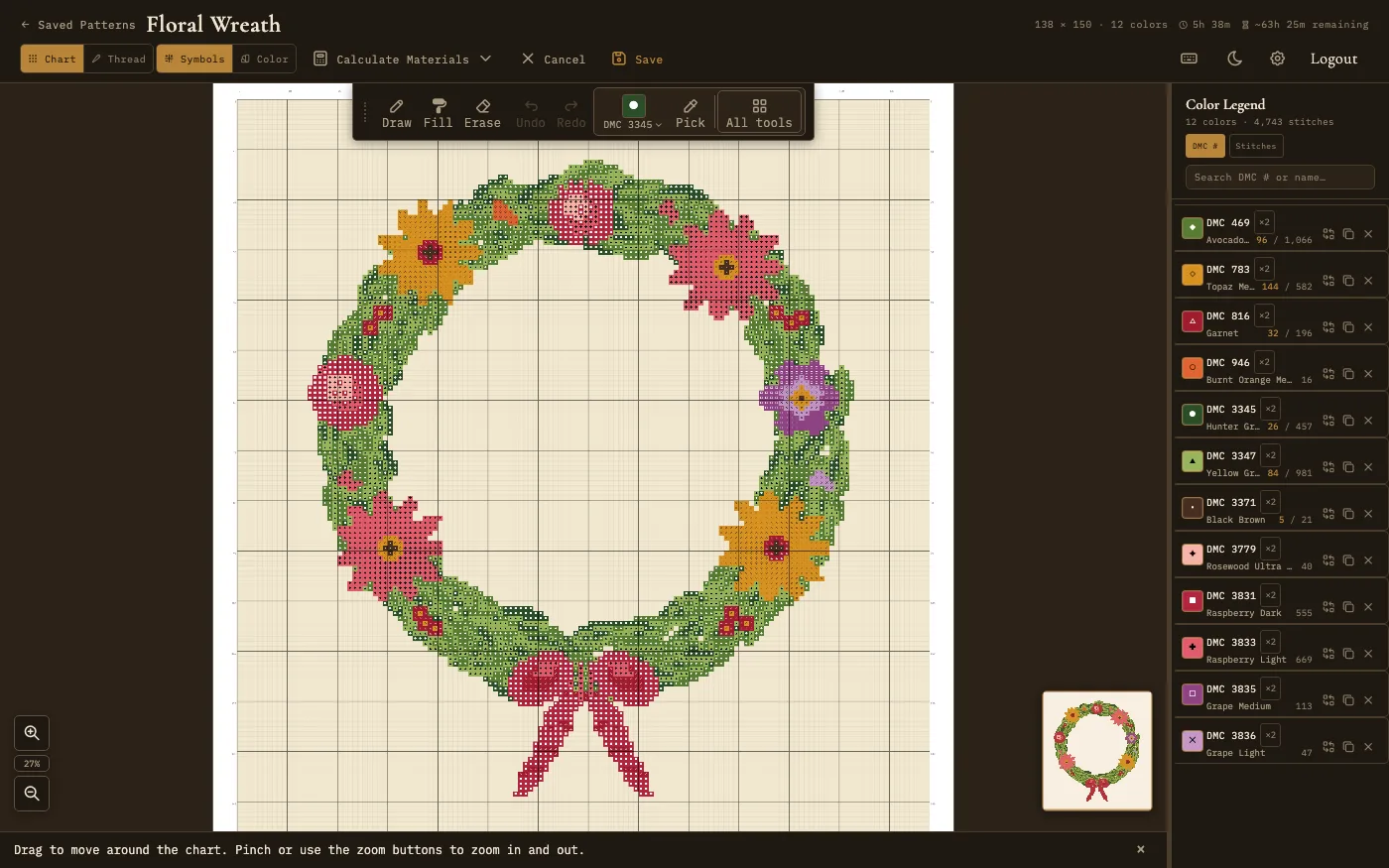Switch to Chart view

pyautogui.click(x=53, y=59)
